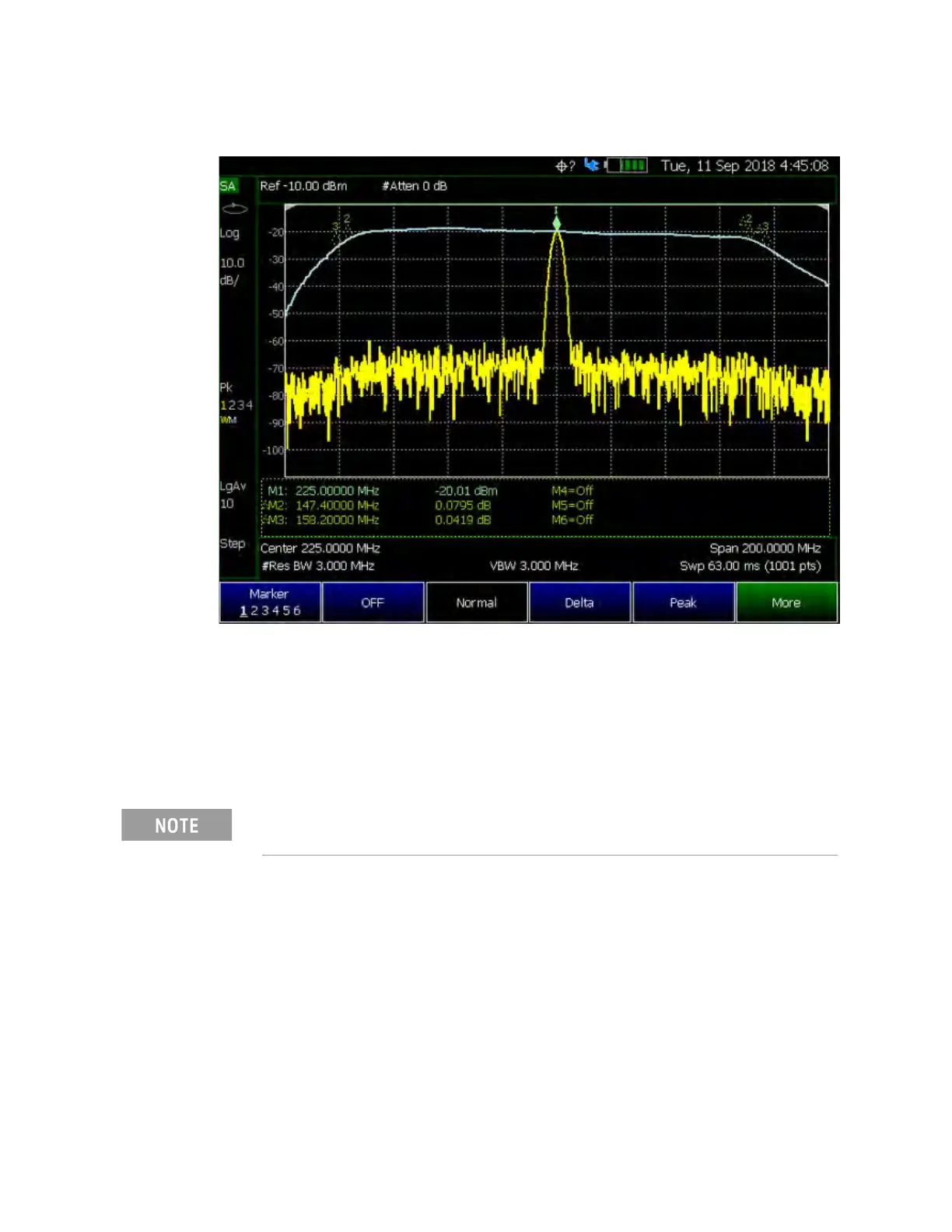Click the M5=Off marker entry
The image size is (952, 1232).
tap(572, 506)
